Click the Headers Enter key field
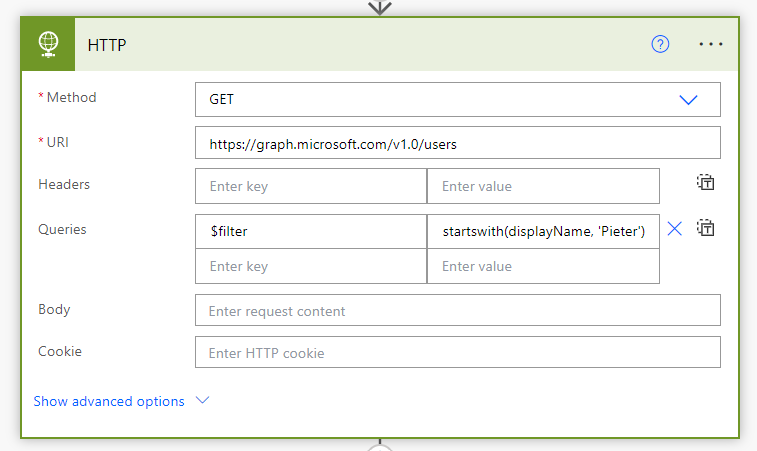Screen dimensions: 757x451 click(311, 186)
